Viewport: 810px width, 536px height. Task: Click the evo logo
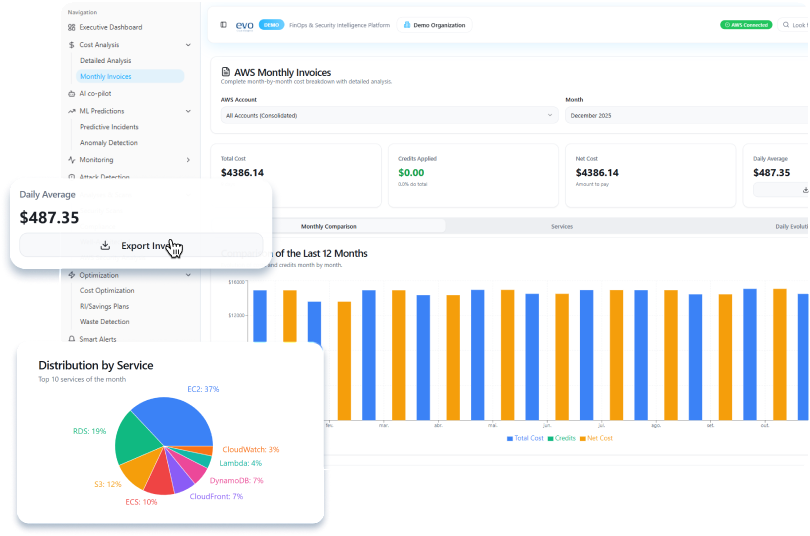click(x=244, y=25)
